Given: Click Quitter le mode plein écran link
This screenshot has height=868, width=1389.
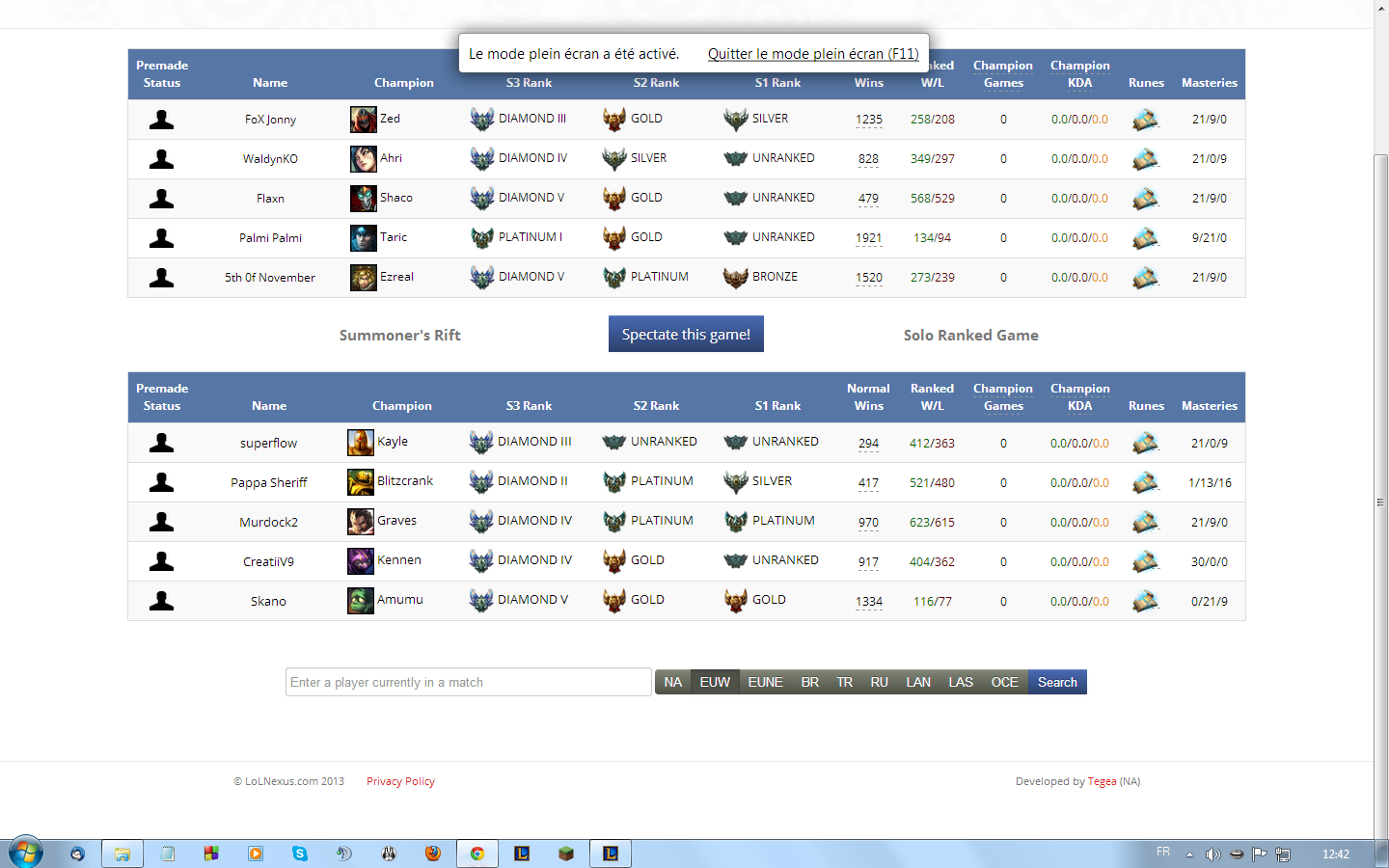Looking at the screenshot, I should click(x=813, y=54).
